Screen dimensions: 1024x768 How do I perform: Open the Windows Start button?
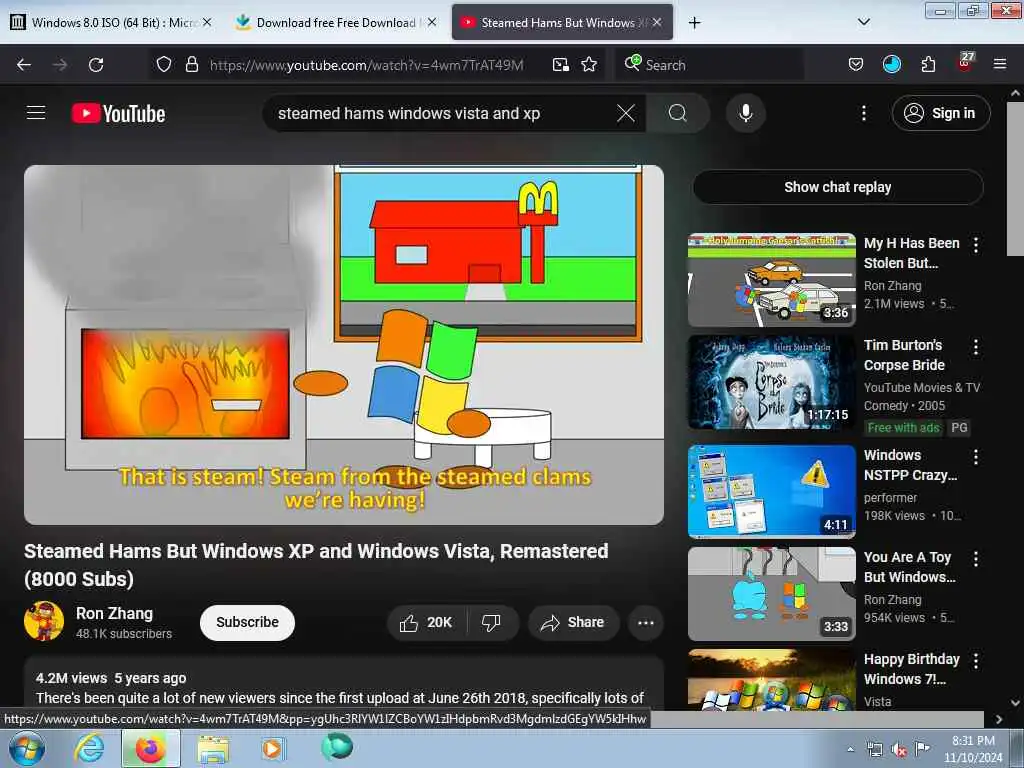[27, 748]
